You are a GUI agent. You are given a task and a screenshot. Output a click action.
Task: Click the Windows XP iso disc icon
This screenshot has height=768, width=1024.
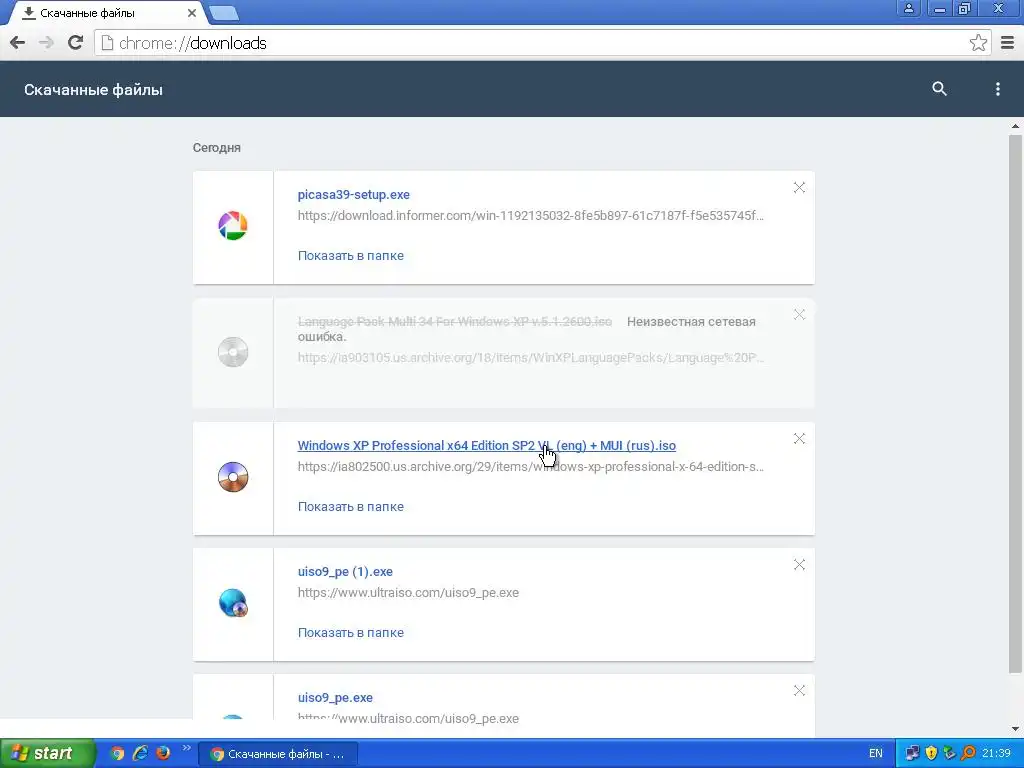[233, 477]
